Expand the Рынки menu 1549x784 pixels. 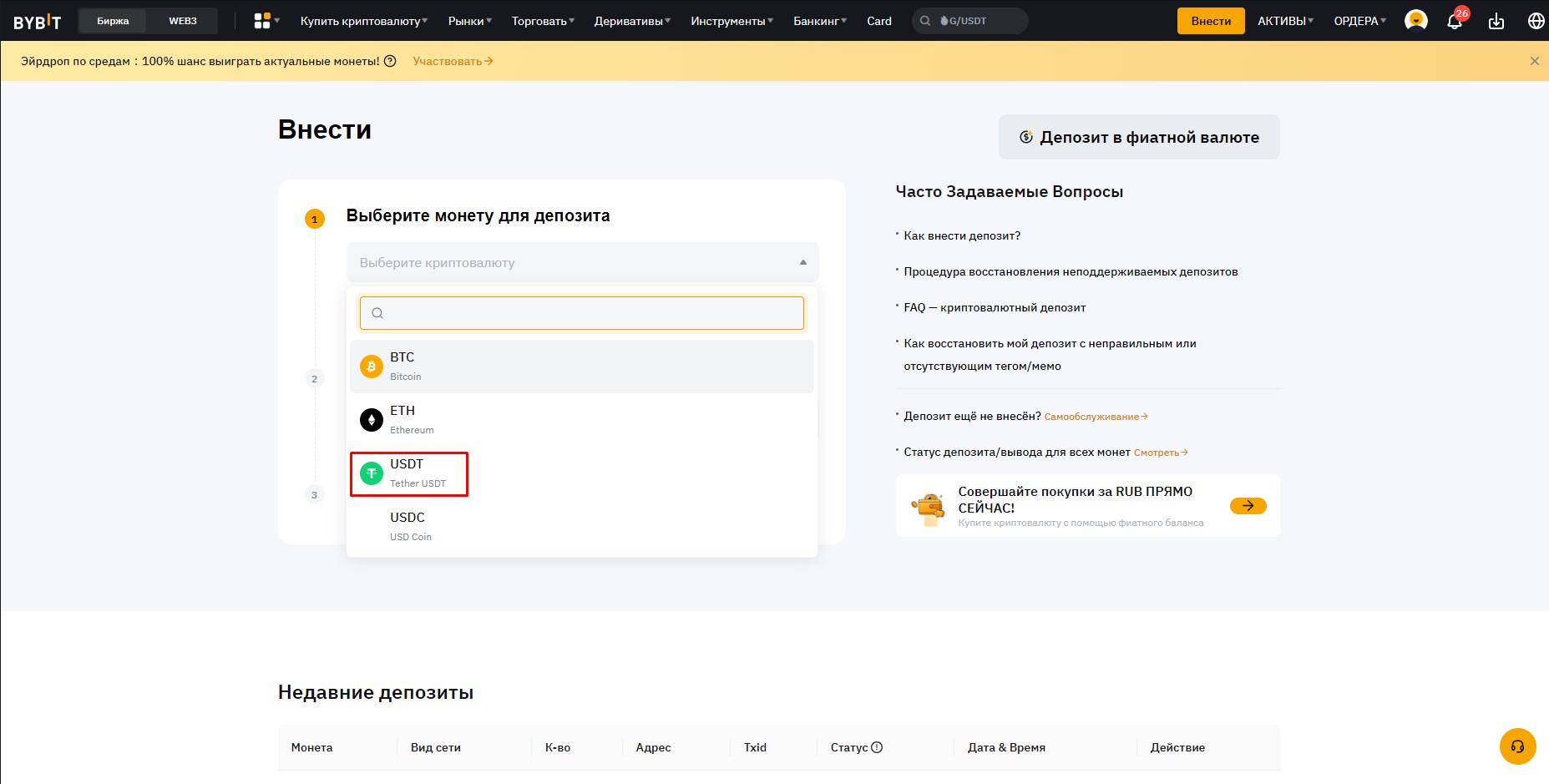(x=470, y=21)
